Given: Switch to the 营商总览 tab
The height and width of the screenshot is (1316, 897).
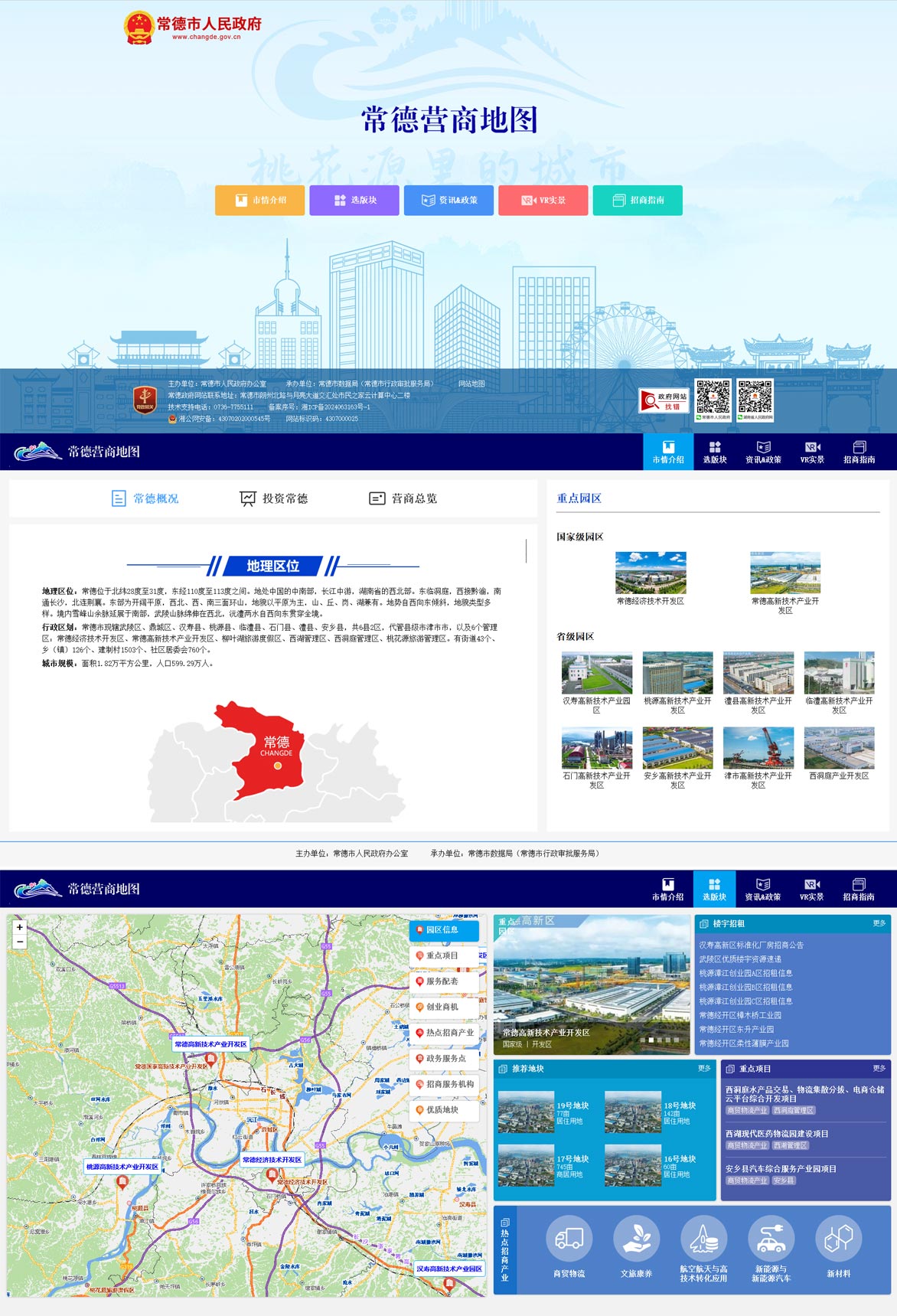Looking at the screenshot, I should point(403,498).
